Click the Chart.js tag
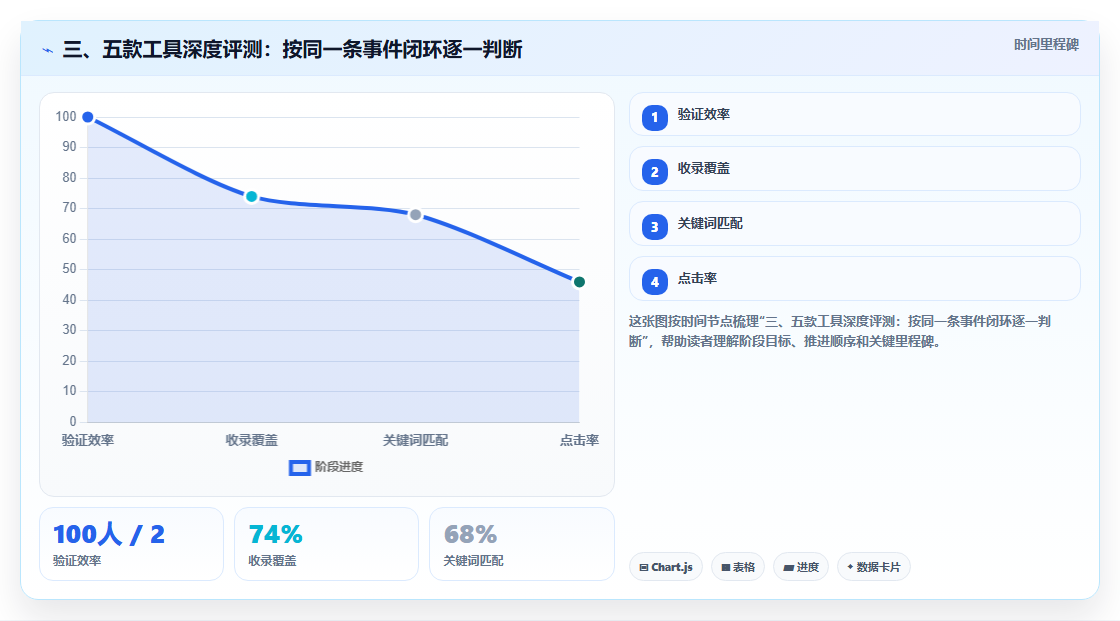The image size is (1120, 621). click(x=666, y=567)
